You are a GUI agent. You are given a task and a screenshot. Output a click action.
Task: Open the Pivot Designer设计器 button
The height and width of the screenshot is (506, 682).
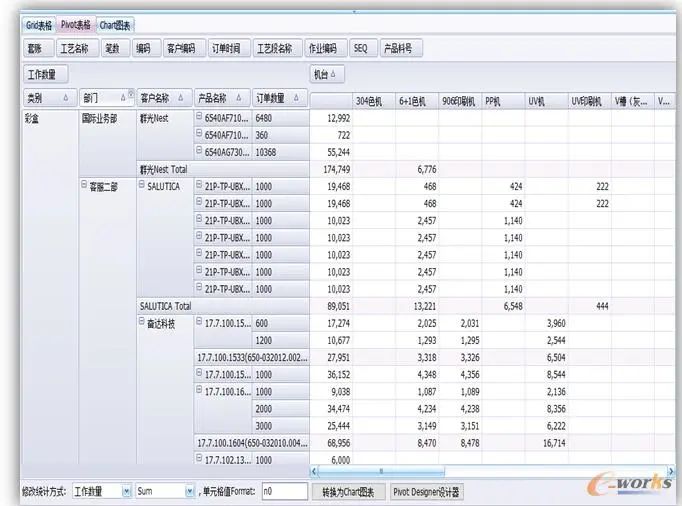click(427, 492)
